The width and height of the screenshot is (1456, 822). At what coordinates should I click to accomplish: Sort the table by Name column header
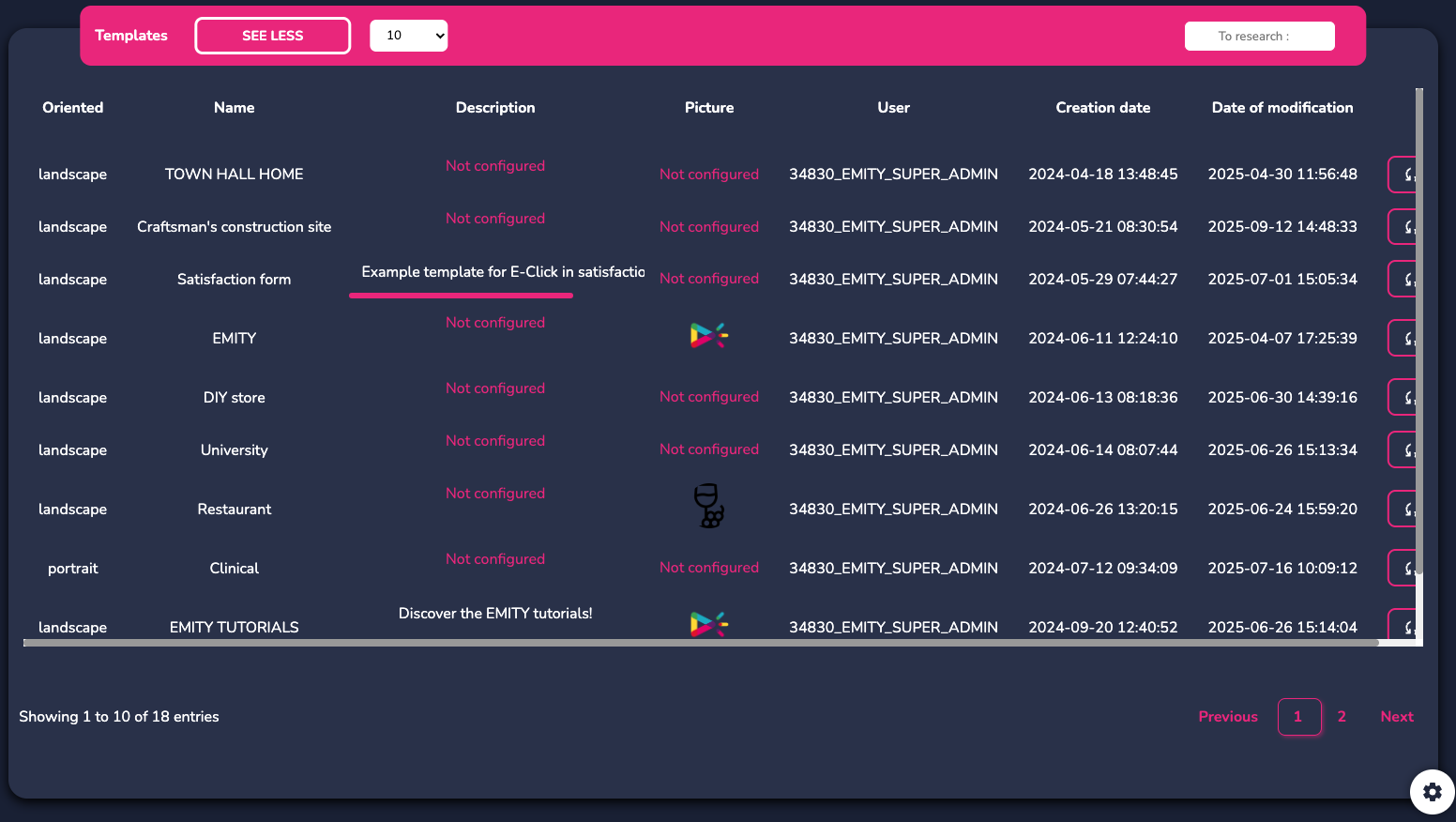234,108
